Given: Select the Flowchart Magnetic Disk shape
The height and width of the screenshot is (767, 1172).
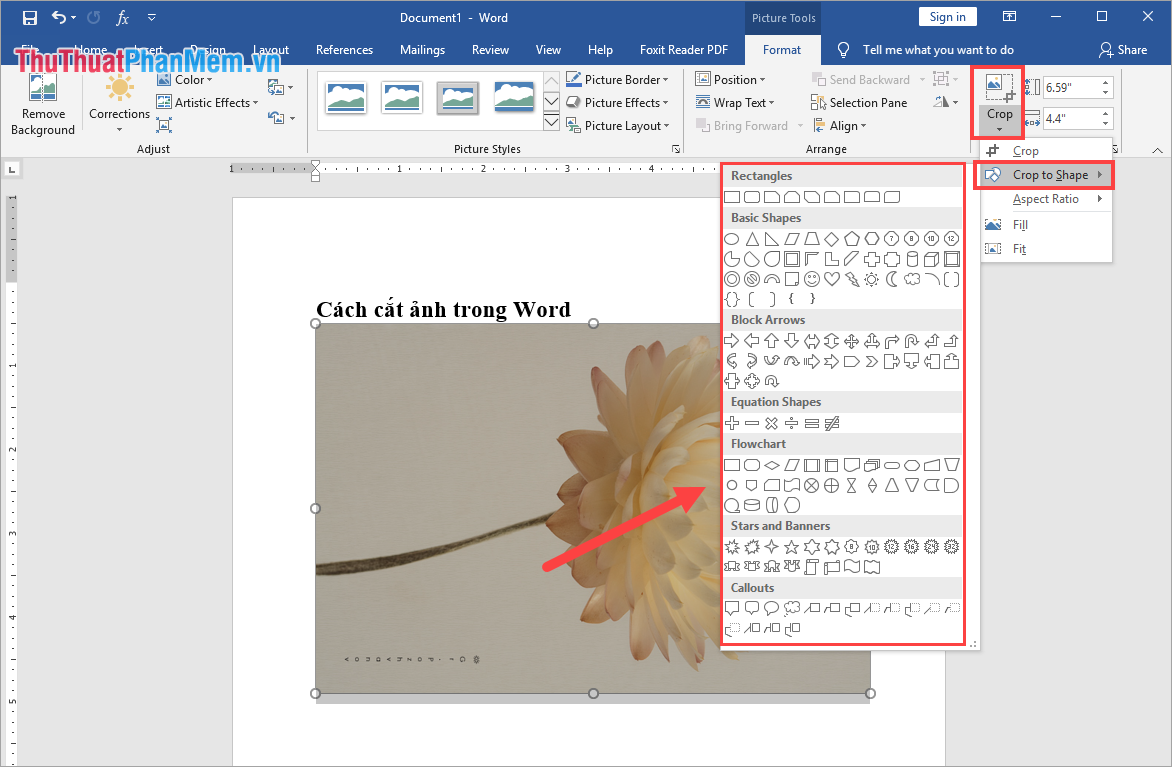Looking at the screenshot, I should (x=752, y=506).
